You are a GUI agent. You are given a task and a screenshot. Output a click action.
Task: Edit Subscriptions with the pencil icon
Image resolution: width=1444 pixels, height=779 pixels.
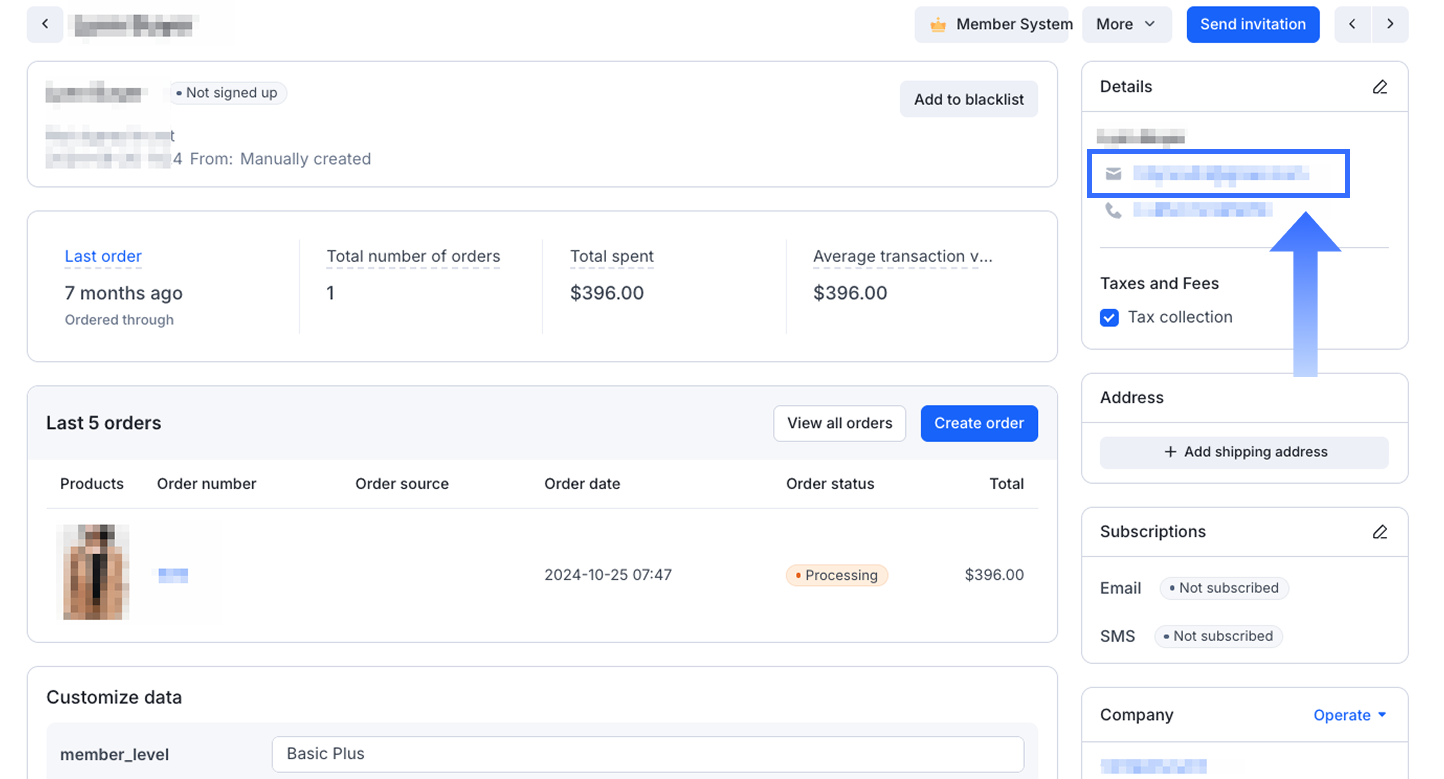(1380, 532)
